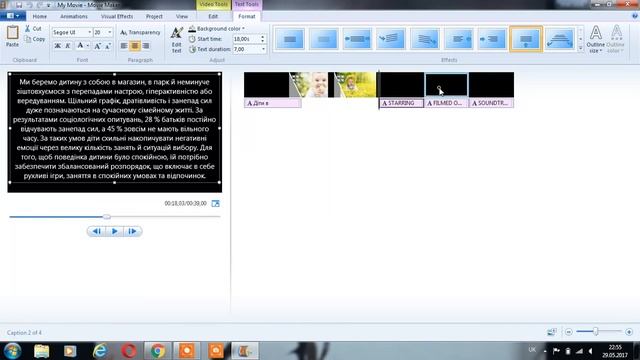Align text right
640x360 pixels.
146,46
